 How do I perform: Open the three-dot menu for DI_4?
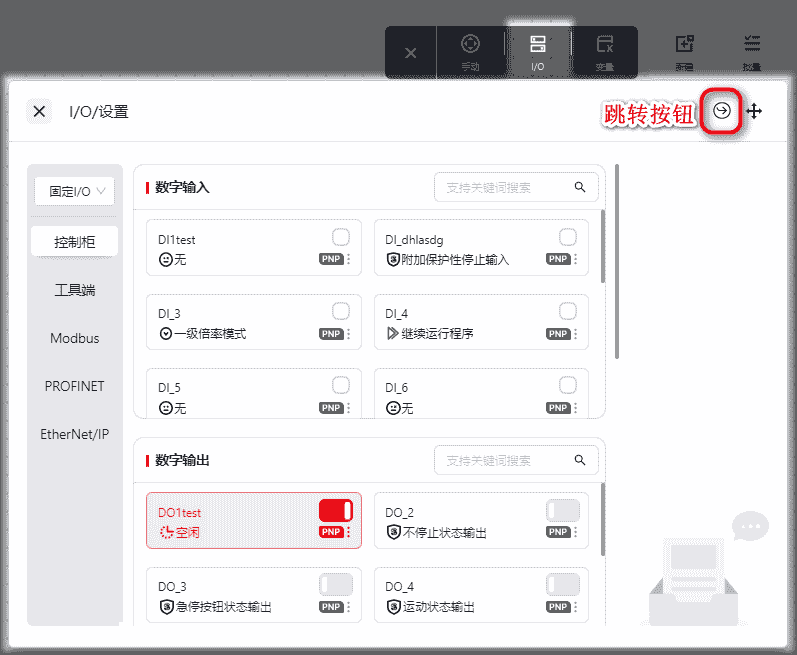[576, 333]
